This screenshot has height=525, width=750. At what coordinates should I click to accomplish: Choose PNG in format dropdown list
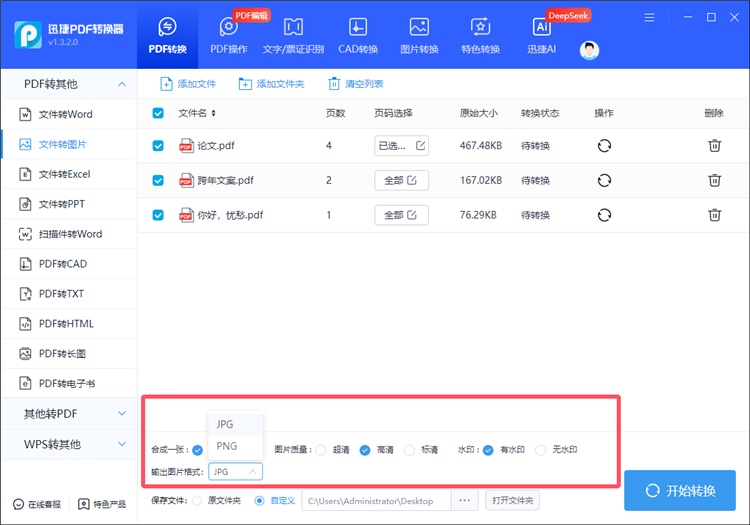click(x=235, y=446)
